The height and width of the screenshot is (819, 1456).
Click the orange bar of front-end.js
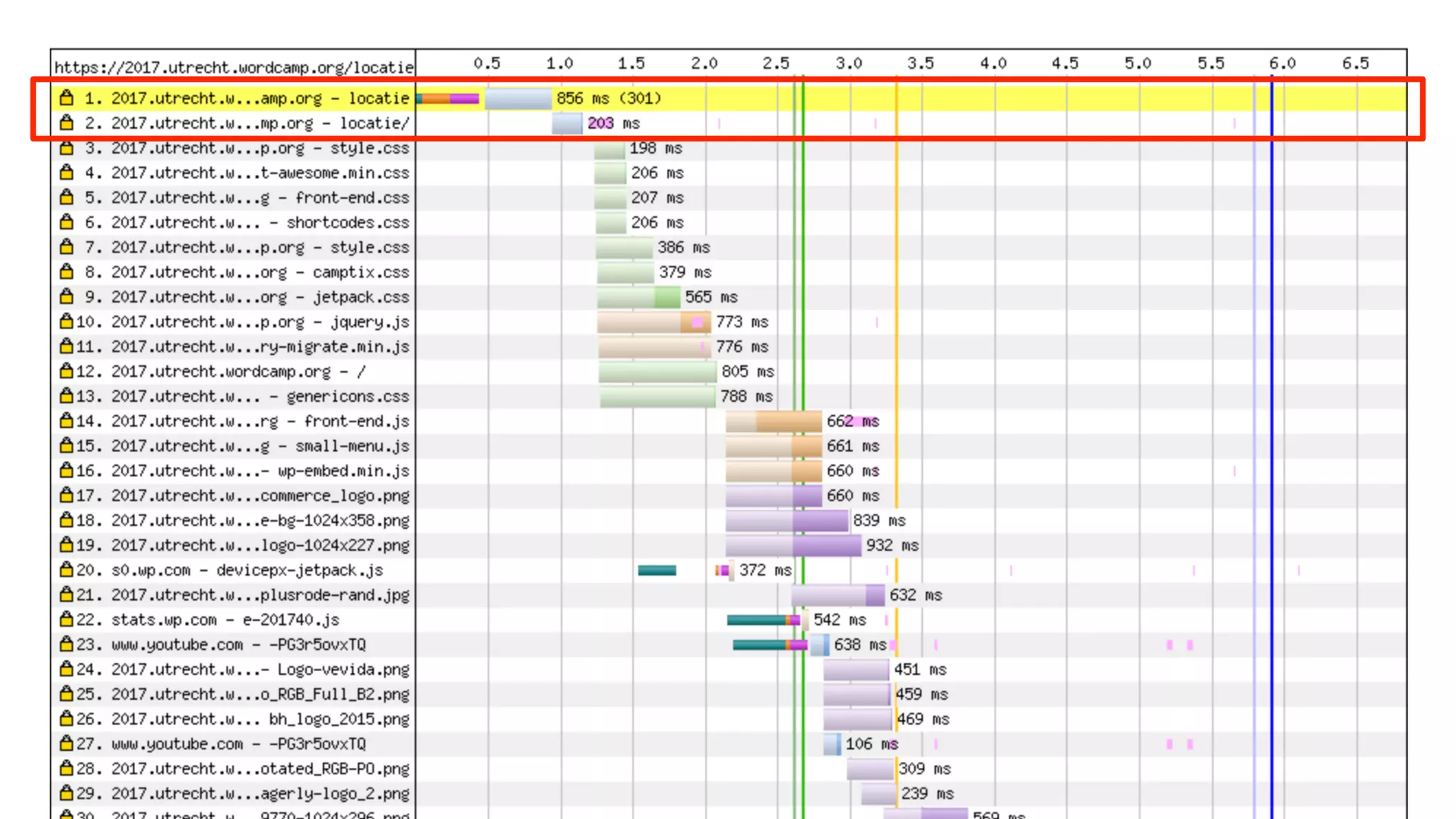[788, 421]
